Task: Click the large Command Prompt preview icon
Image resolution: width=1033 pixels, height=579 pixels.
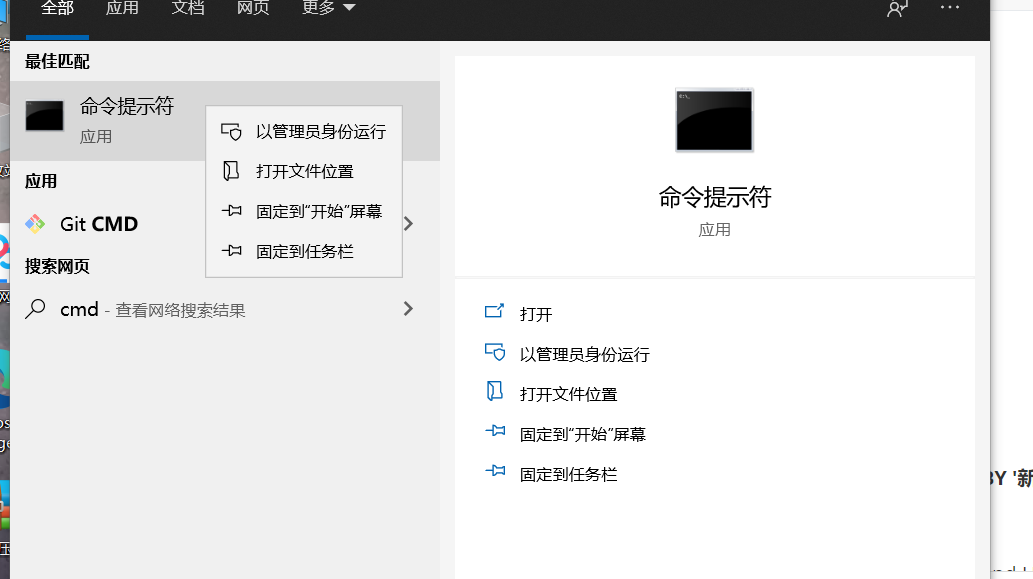Action: [x=714, y=120]
